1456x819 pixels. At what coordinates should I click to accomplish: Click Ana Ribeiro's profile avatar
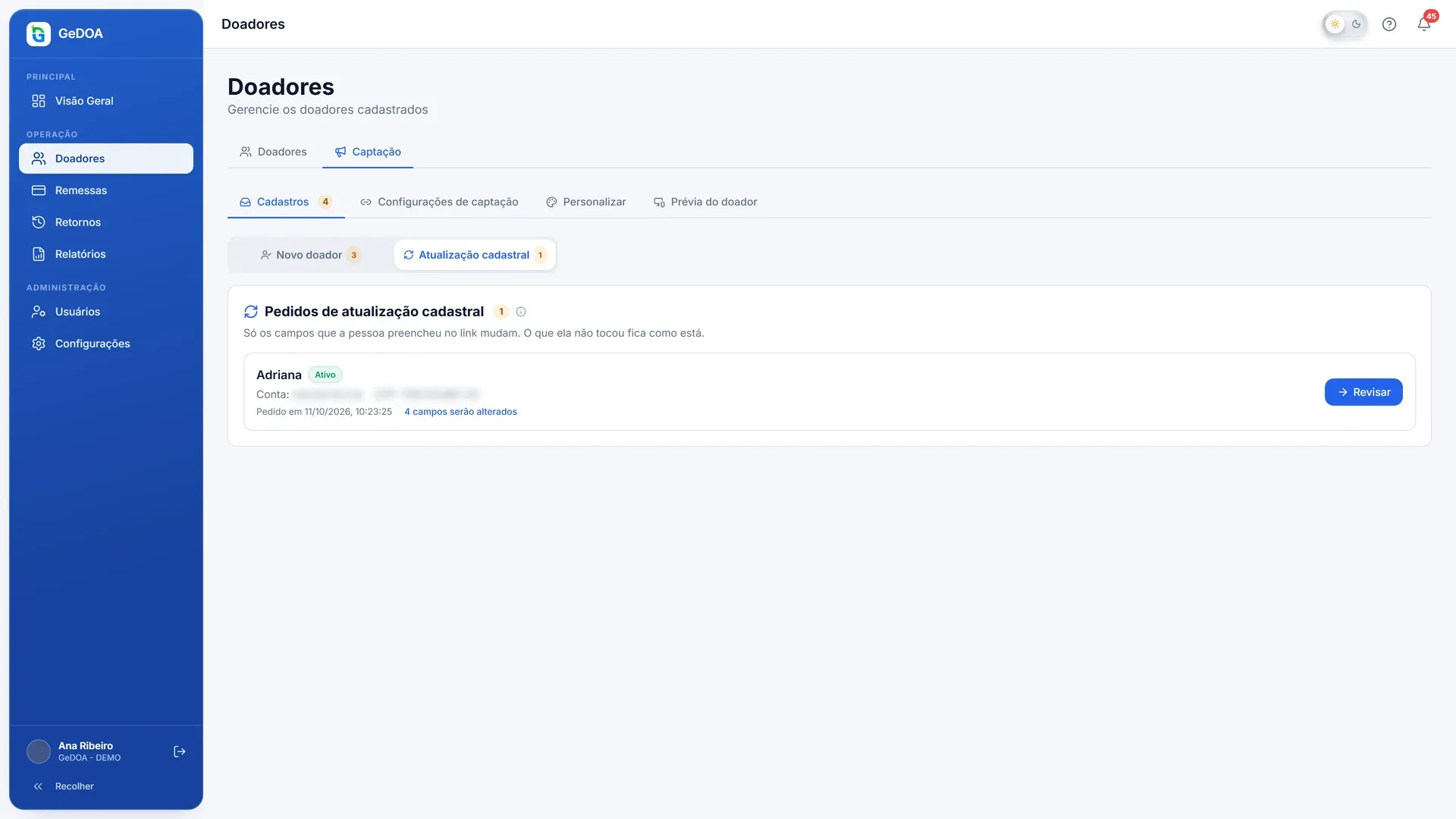[39, 752]
